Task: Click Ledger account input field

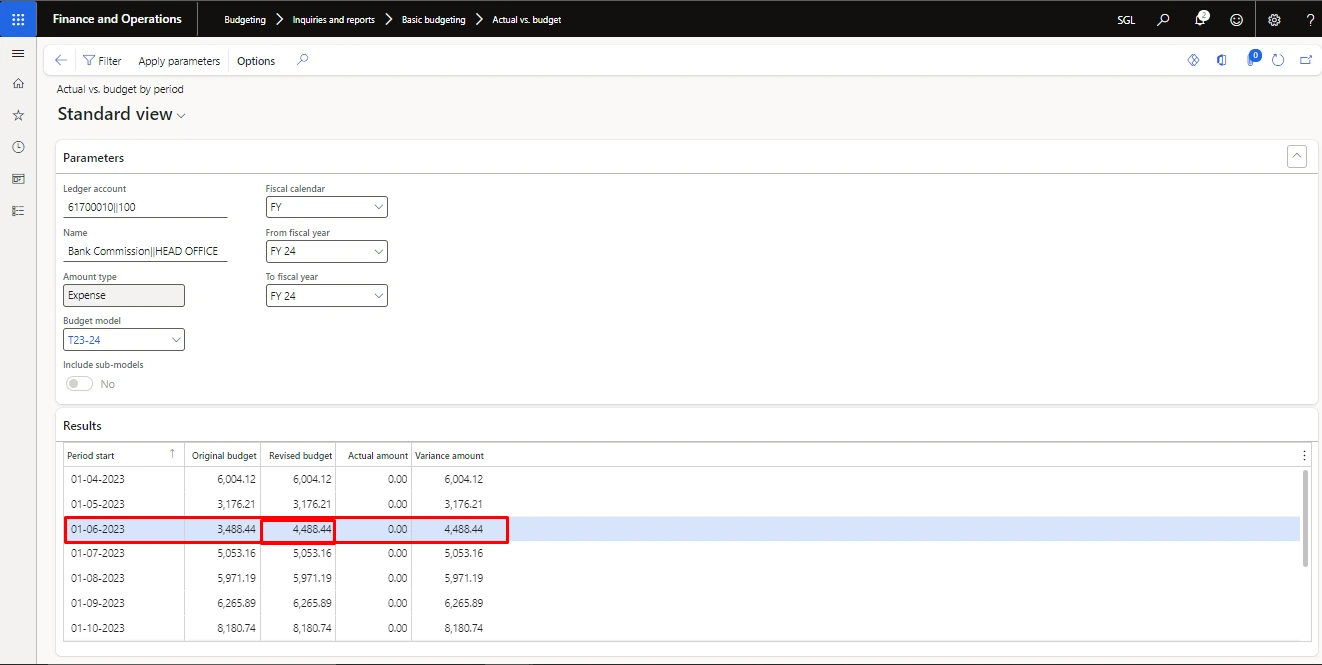Action: (145, 207)
